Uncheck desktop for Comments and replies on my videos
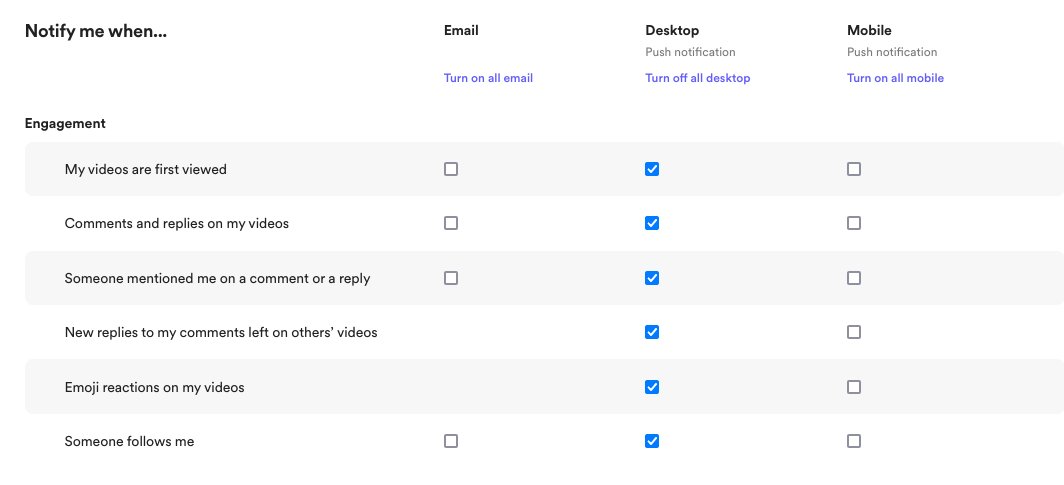Image resolution: width=1064 pixels, height=485 pixels. click(652, 223)
